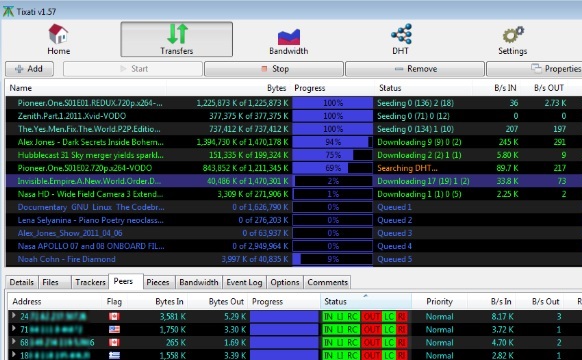Open the DHT network section
The image size is (582, 360).
pyautogui.click(x=401, y=39)
